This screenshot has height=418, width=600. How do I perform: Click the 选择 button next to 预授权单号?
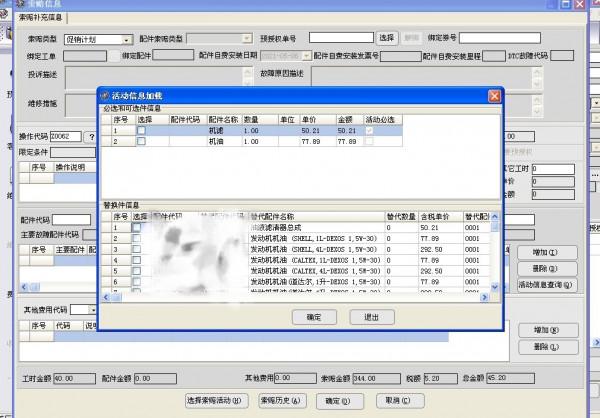click(386, 38)
